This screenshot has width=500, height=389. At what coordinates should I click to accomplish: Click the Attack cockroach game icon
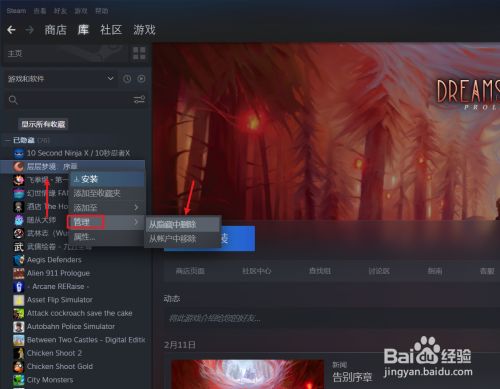pyautogui.click(x=19, y=313)
